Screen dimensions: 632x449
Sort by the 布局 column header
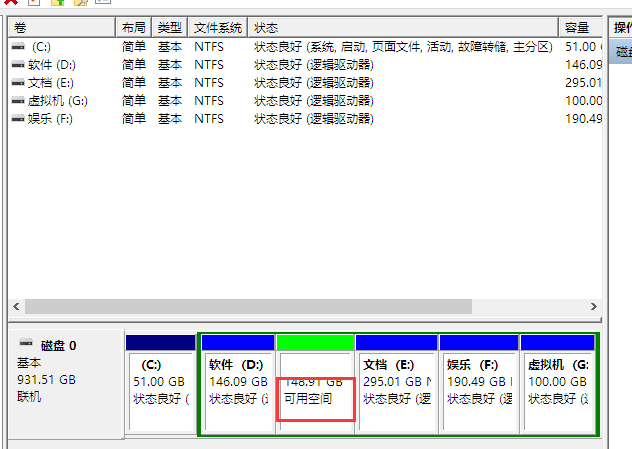pyautogui.click(x=134, y=28)
